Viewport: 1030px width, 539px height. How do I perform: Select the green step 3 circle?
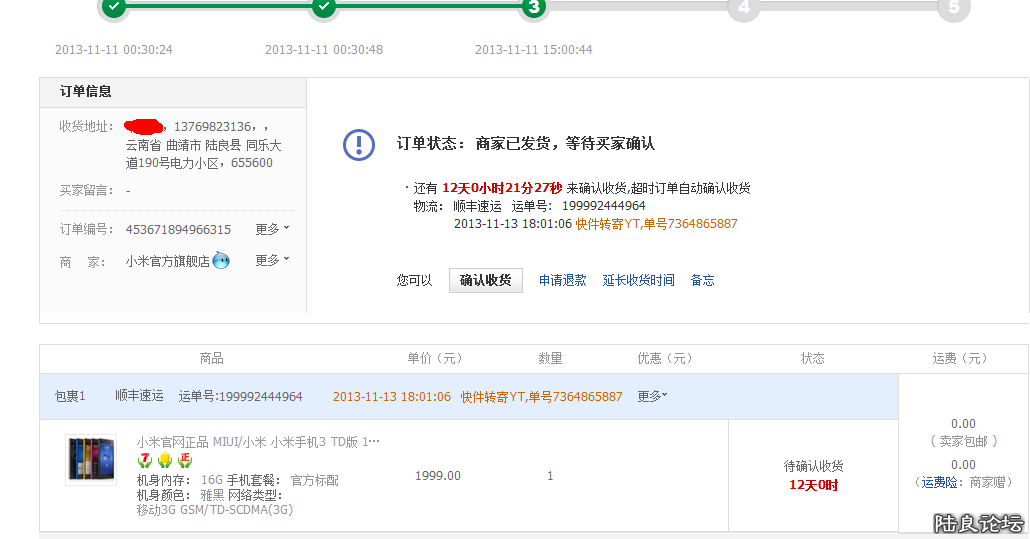point(534,7)
